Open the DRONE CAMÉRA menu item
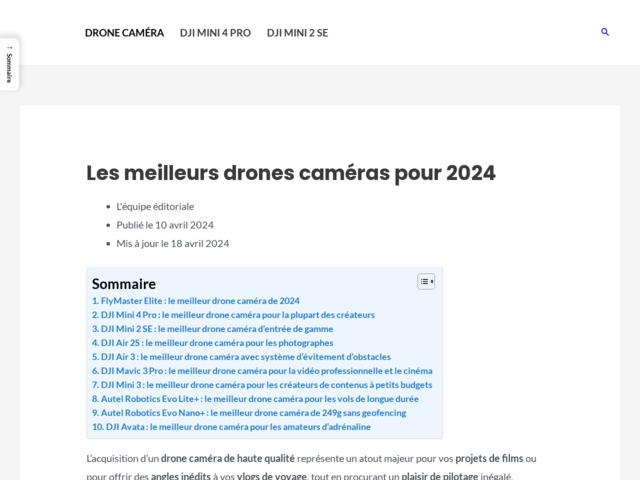 [124, 33]
